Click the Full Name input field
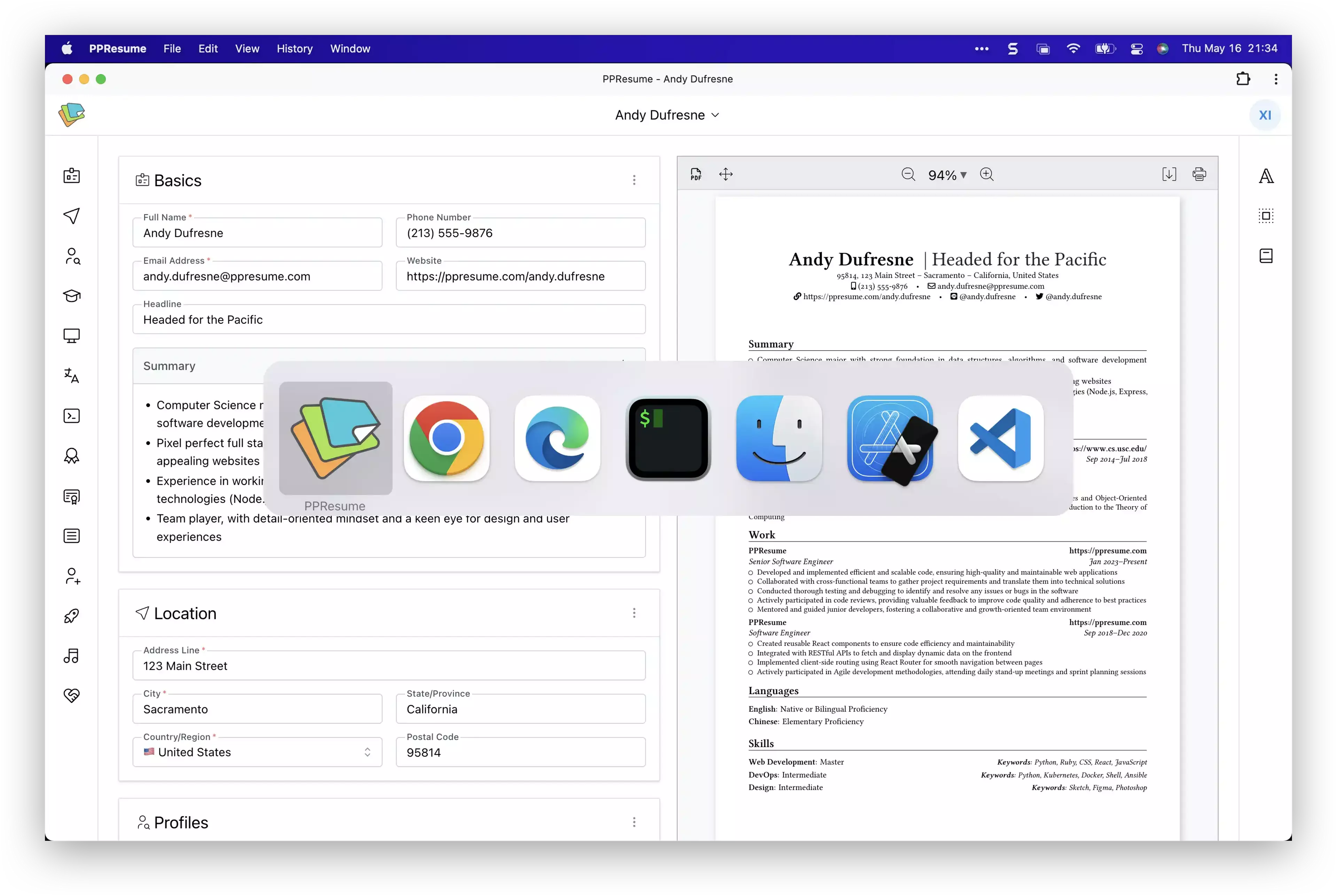The image size is (1337, 896). click(257, 233)
